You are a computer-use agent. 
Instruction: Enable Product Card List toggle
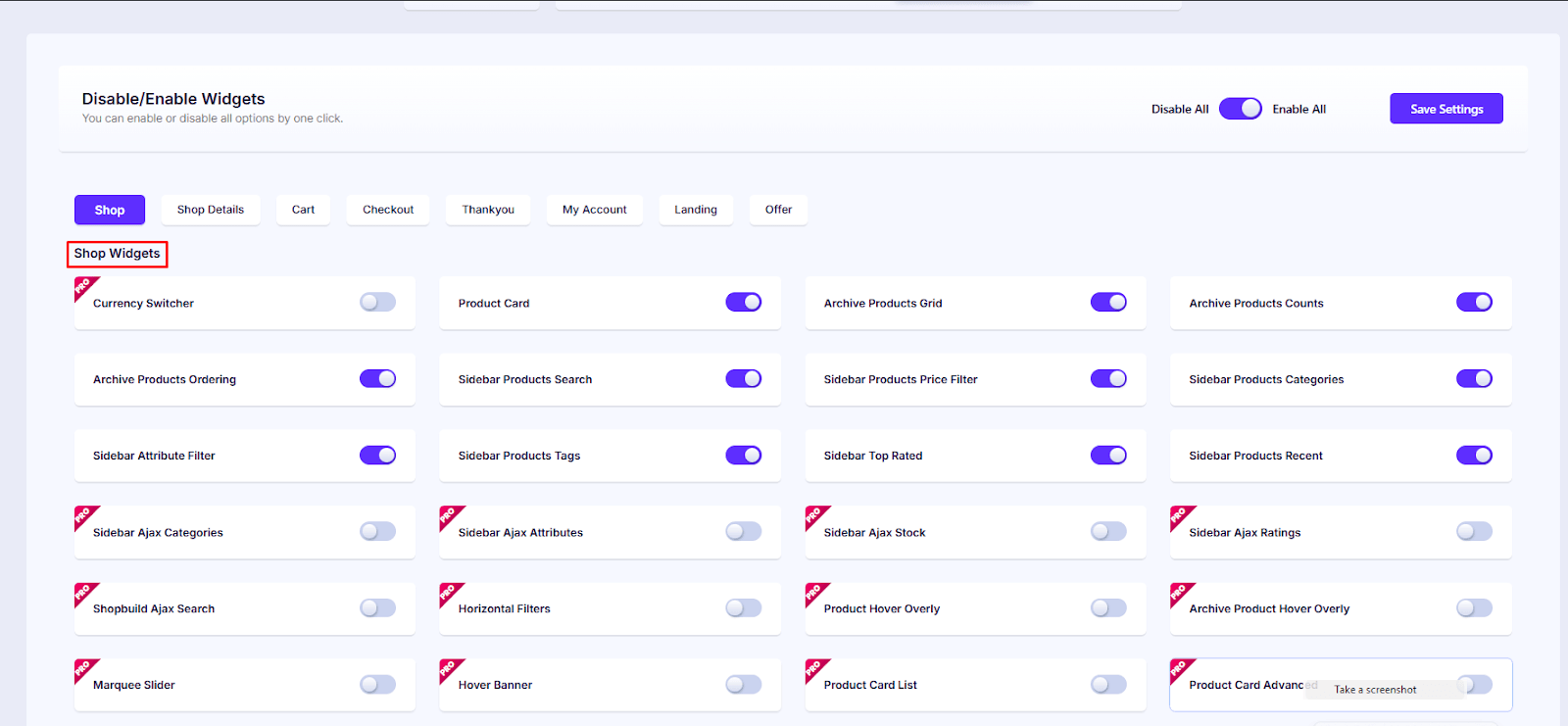(1108, 684)
